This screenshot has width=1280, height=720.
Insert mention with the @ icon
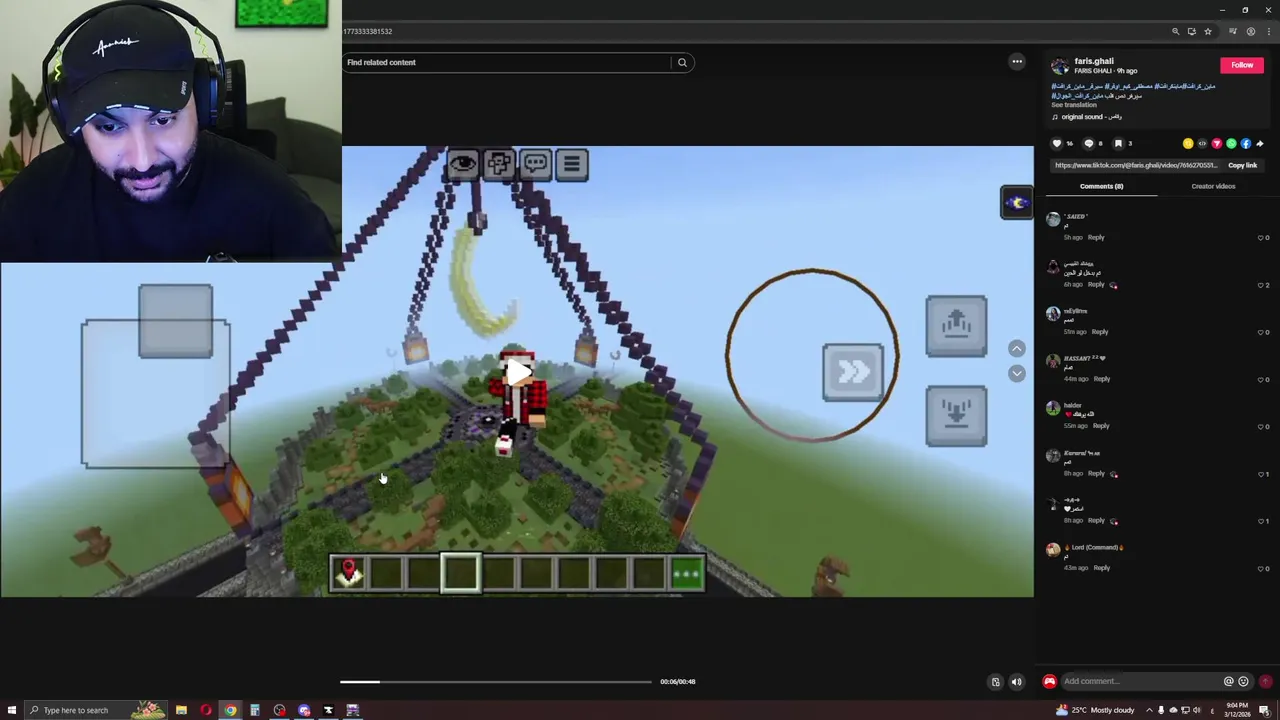point(1228,681)
